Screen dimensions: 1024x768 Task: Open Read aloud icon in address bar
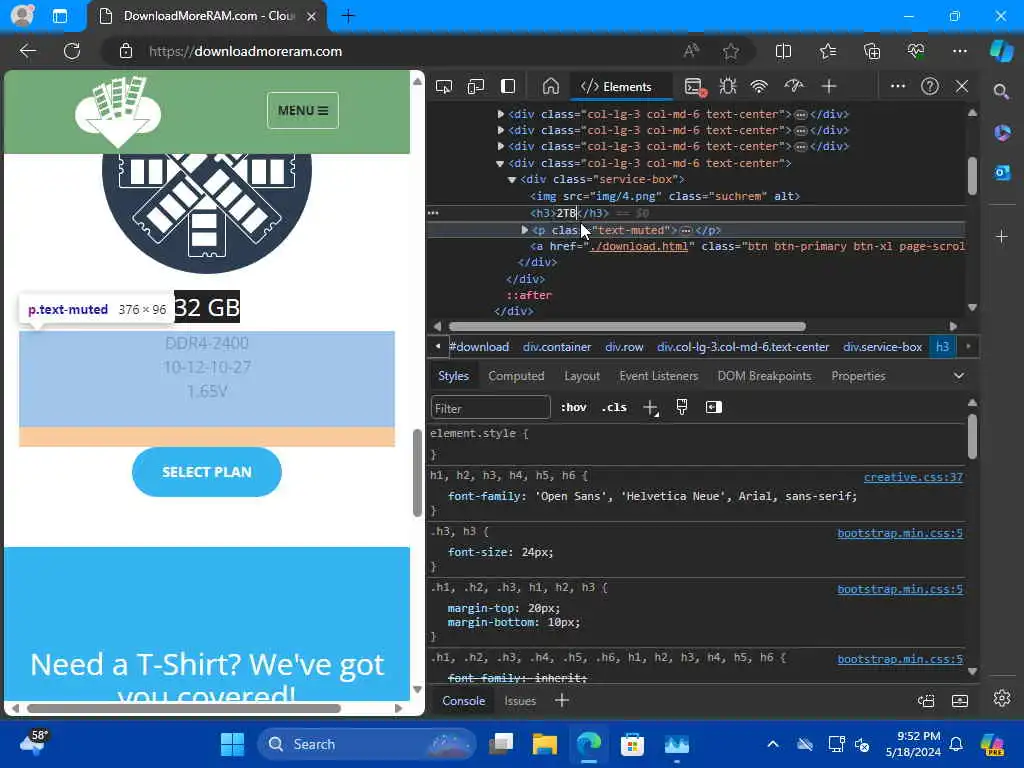[692, 51]
